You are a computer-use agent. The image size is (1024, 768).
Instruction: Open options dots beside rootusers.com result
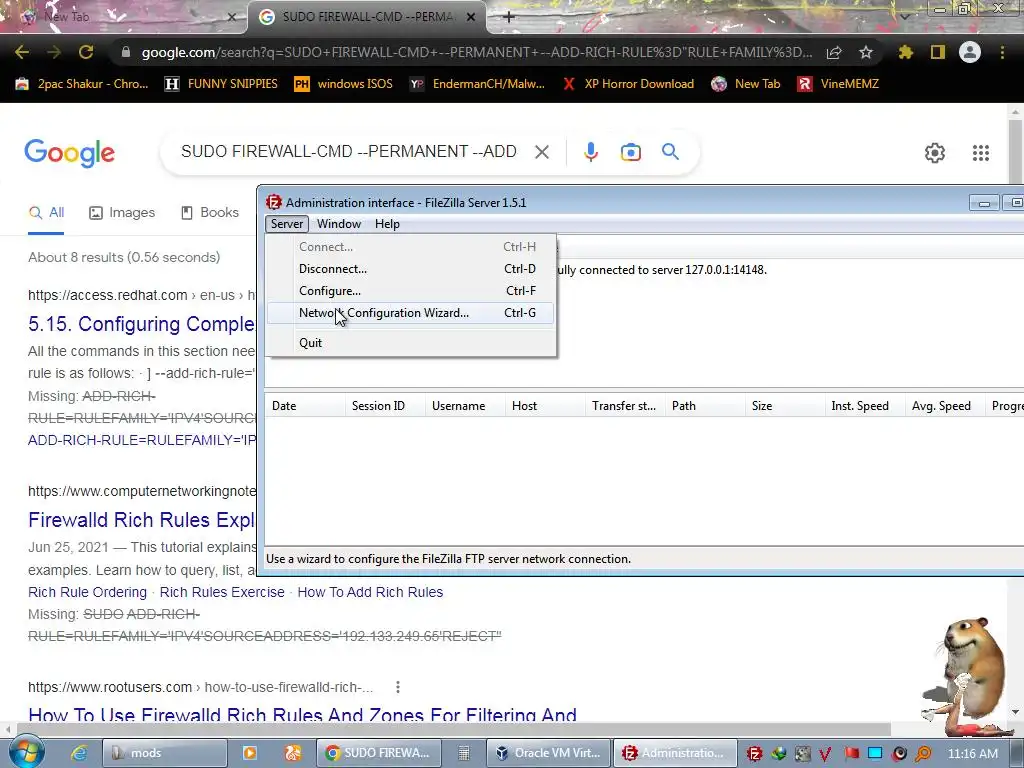(398, 687)
